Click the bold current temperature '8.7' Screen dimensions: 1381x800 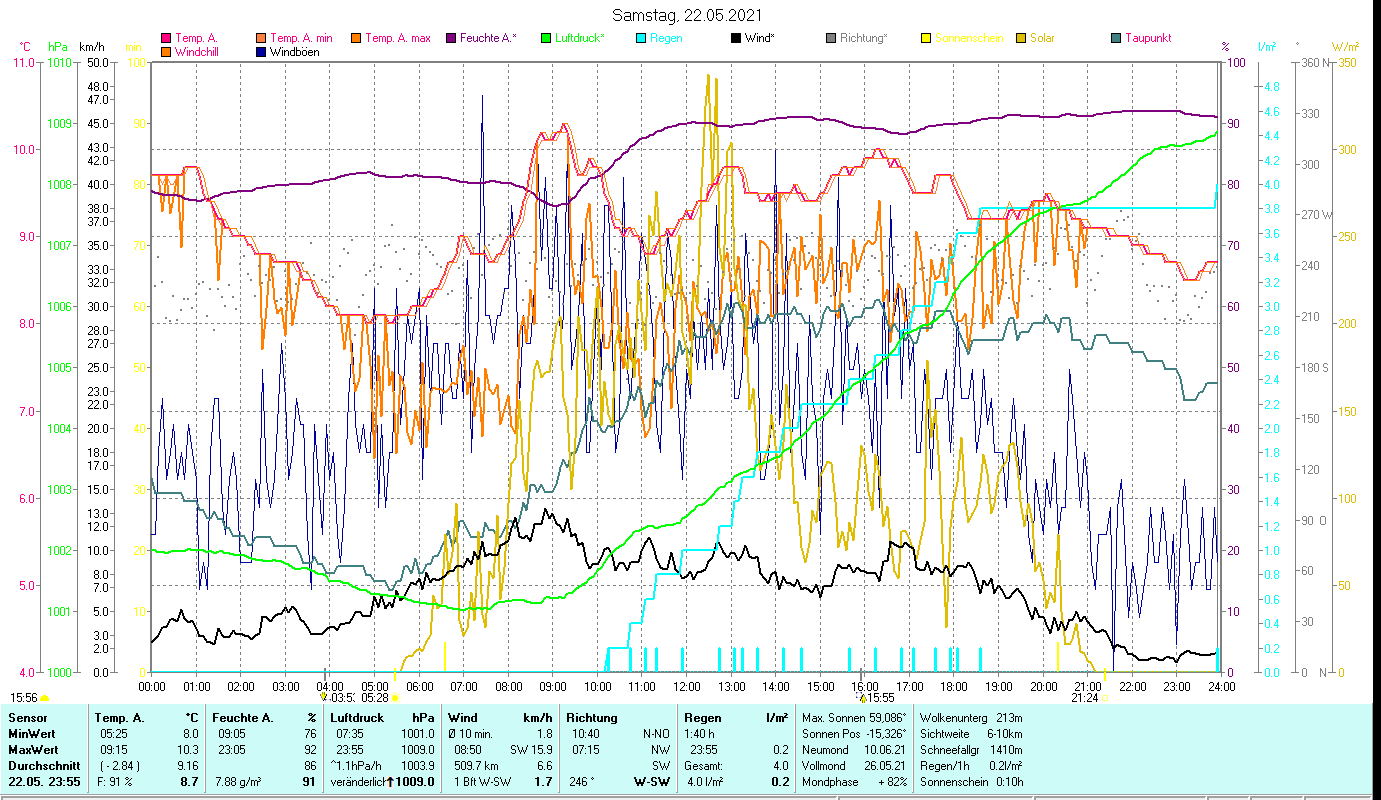[x=189, y=782]
